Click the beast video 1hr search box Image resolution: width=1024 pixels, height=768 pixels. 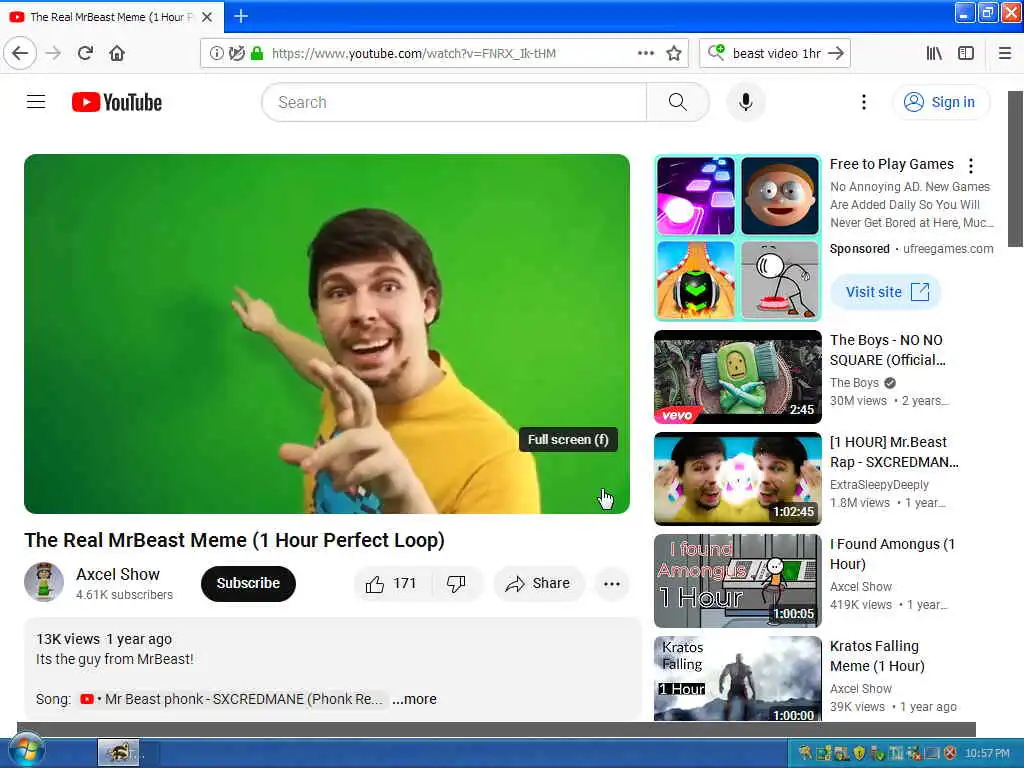[776, 54]
